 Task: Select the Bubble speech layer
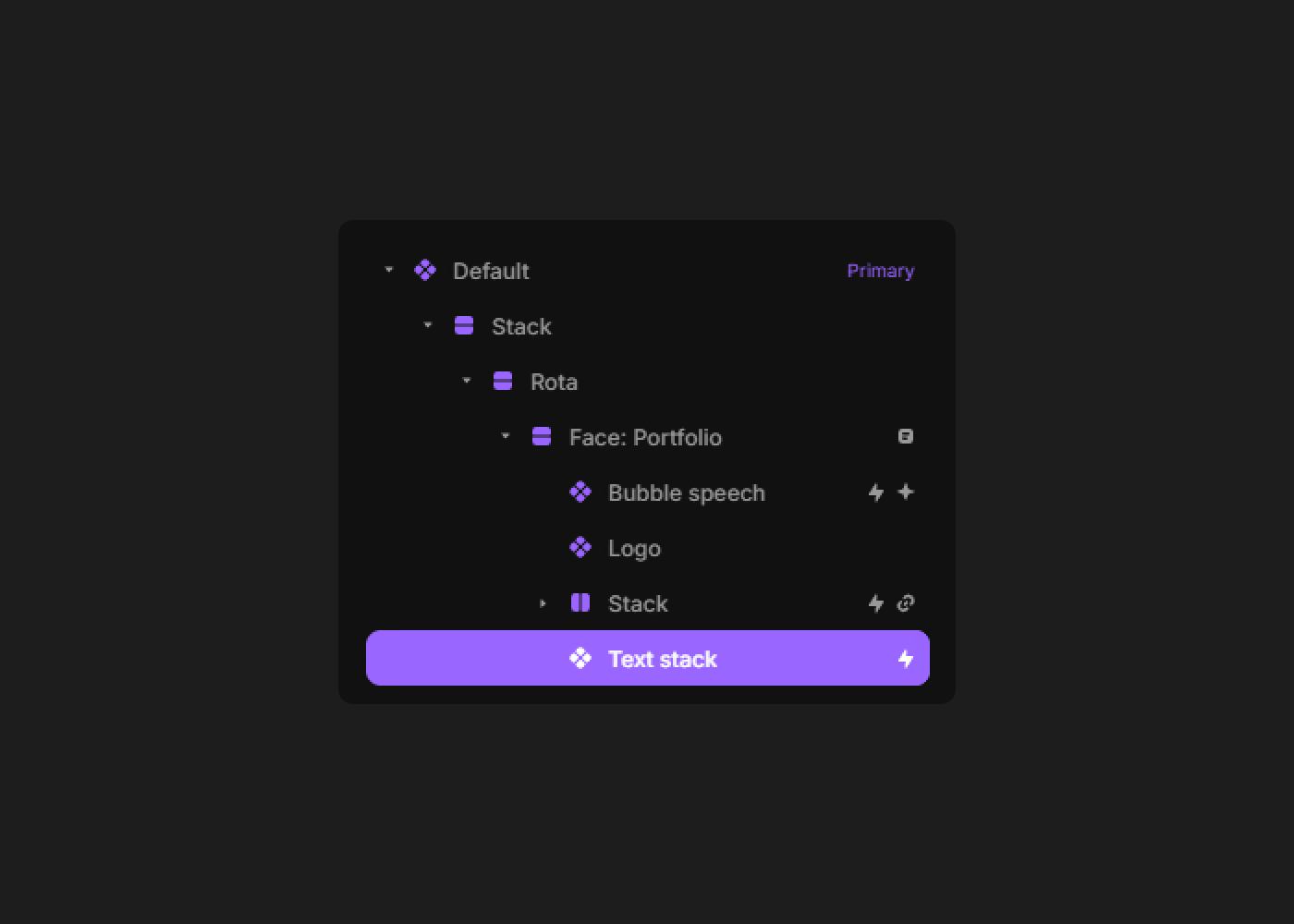click(x=686, y=492)
